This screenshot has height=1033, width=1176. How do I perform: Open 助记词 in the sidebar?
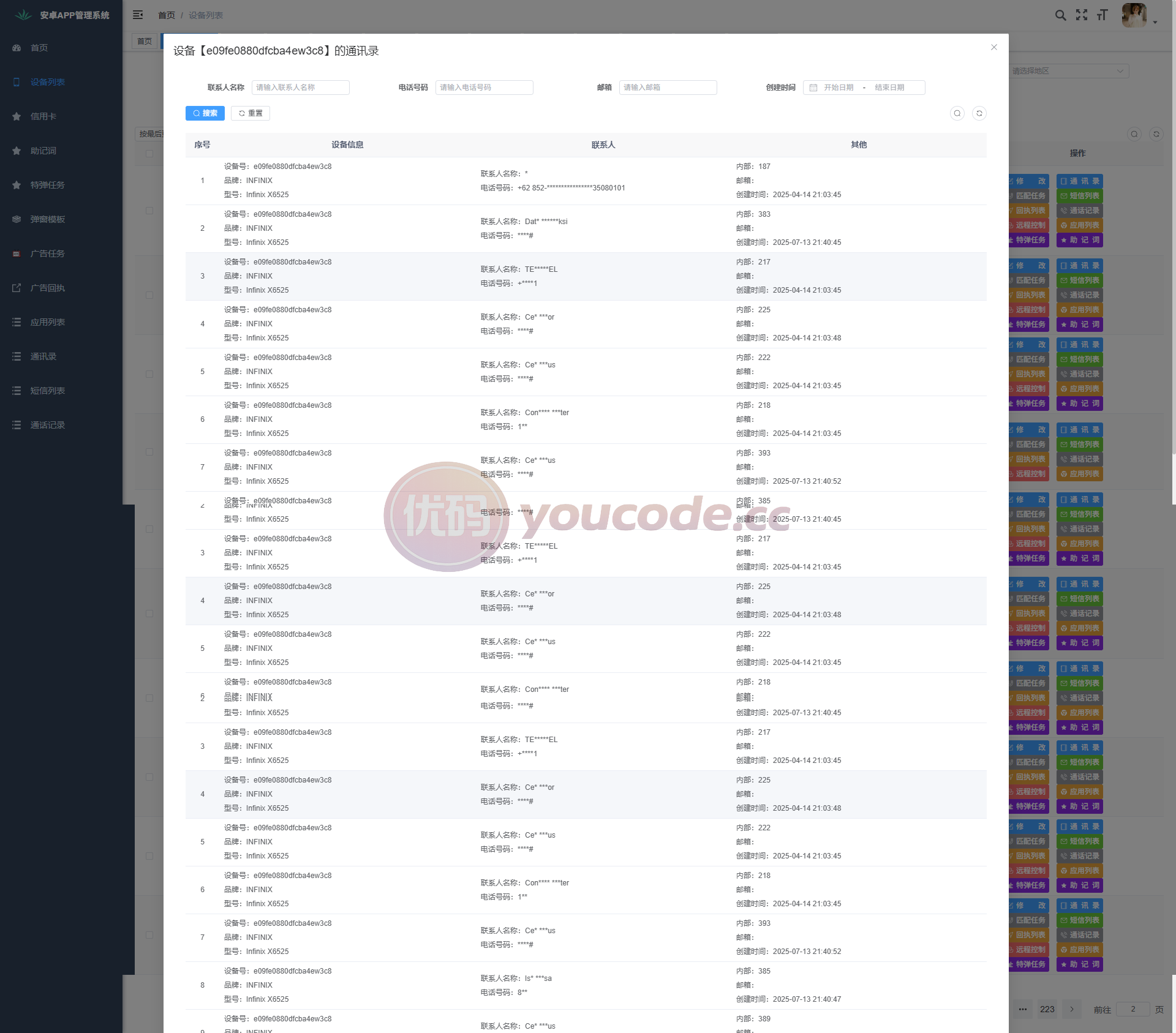(x=61, y=151)
